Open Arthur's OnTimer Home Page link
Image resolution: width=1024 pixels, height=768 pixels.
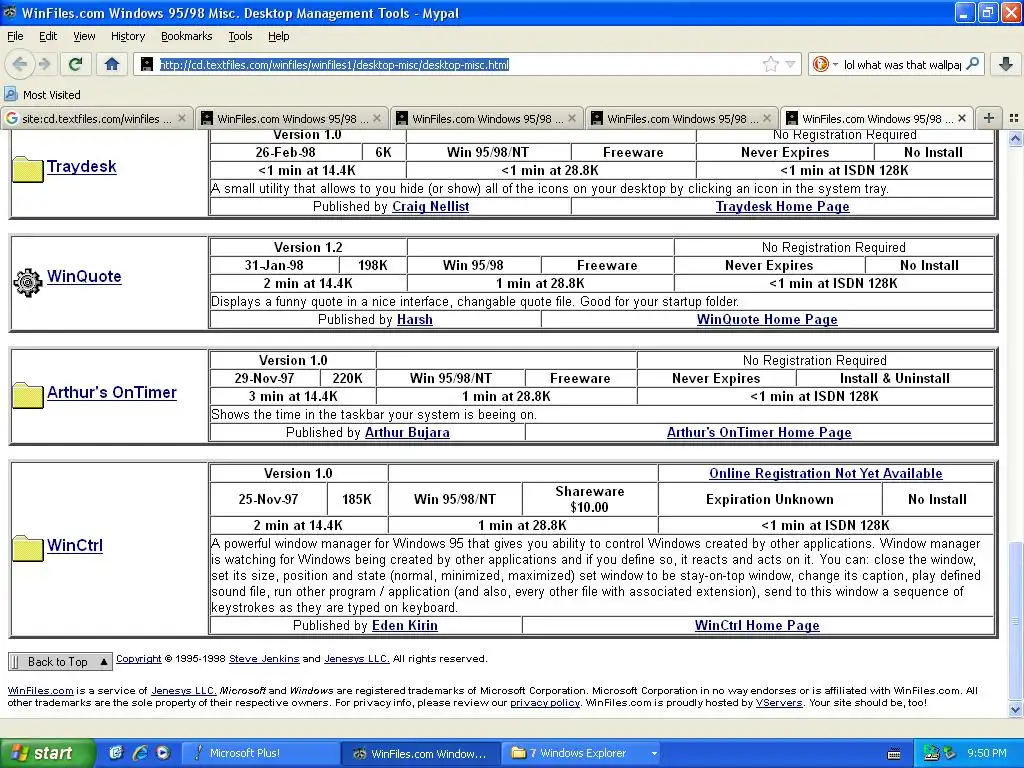coord(759,432)
